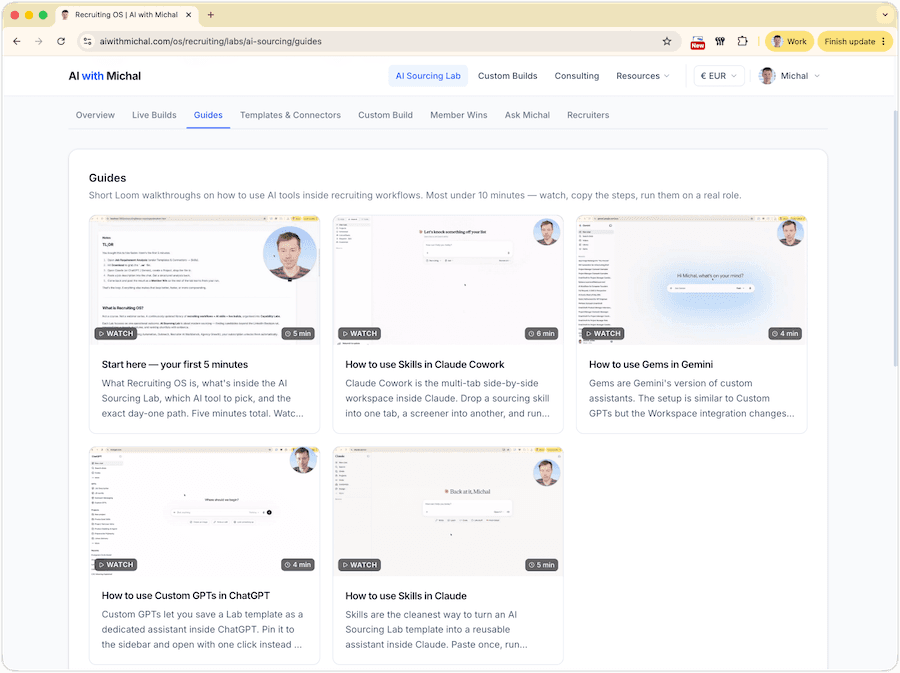This screenshot has width=900, height=673.
Task: Go back to the previous page
Action: pyautogui.click(x=17, y=41)
